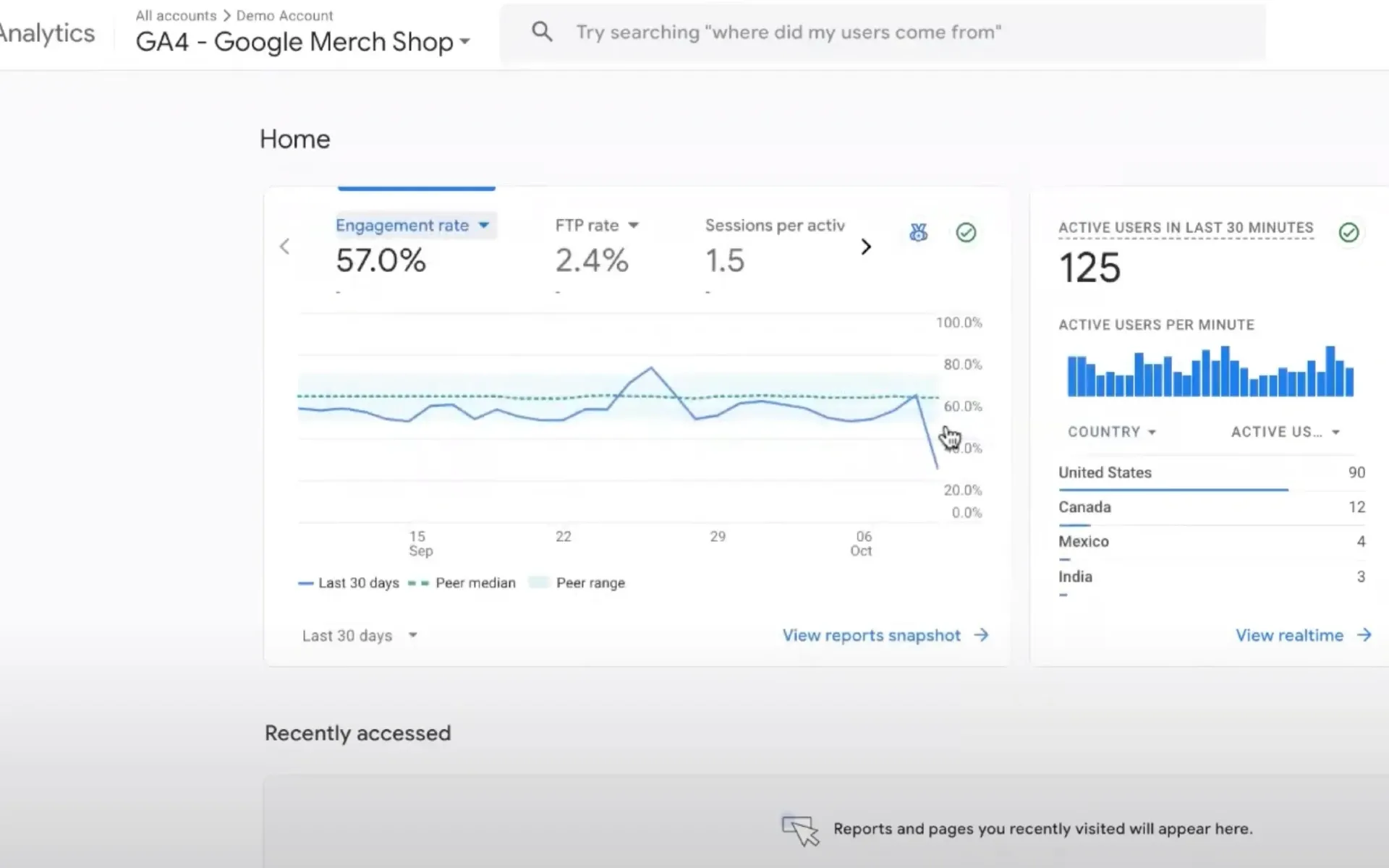Click the insights medal icon on metrics card
Viewport: 1389px width, 868px height.
pos(918,232)
